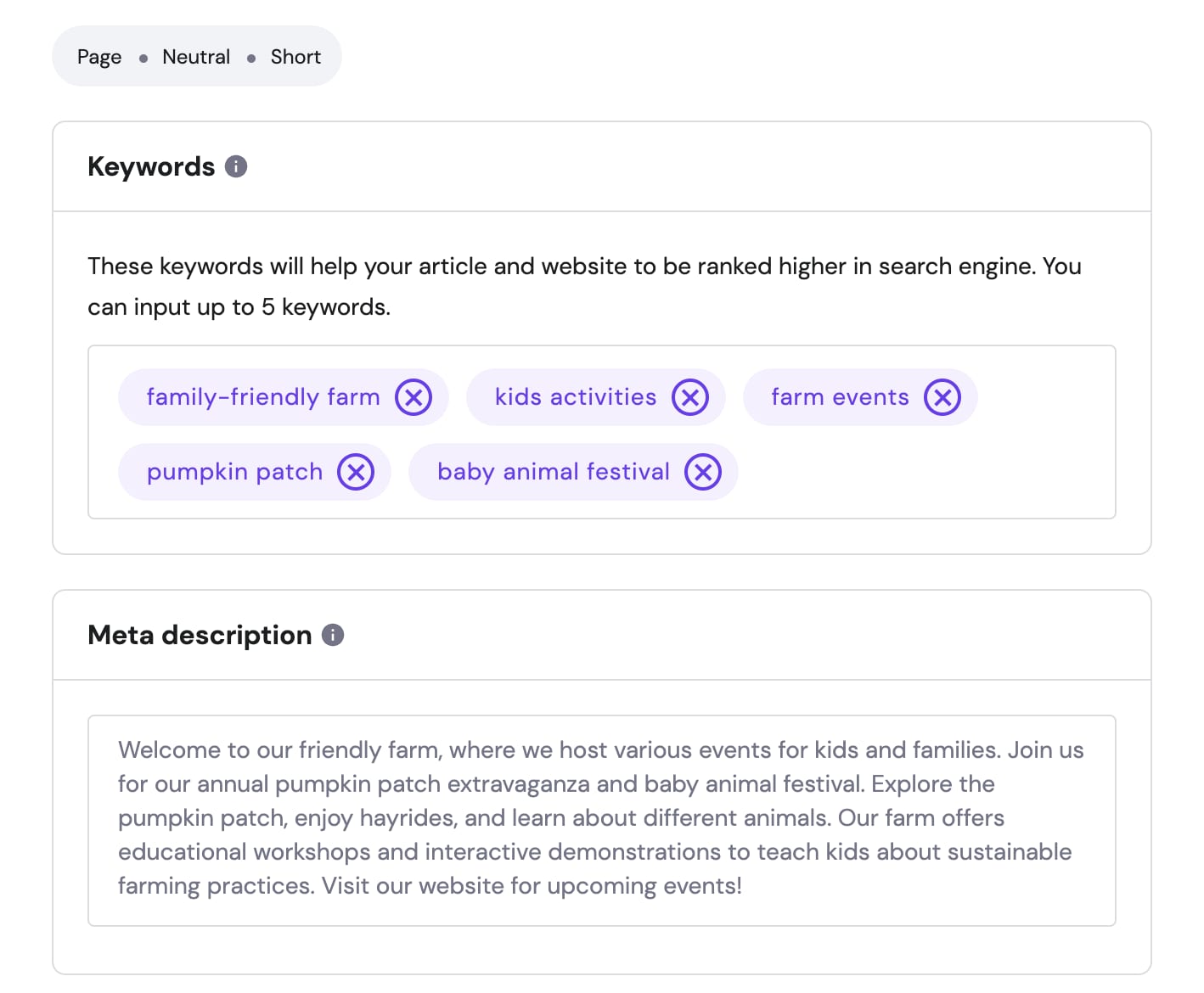Select "Page" in the settings pill
1204x993 pixels.
(x=98, y=56)
